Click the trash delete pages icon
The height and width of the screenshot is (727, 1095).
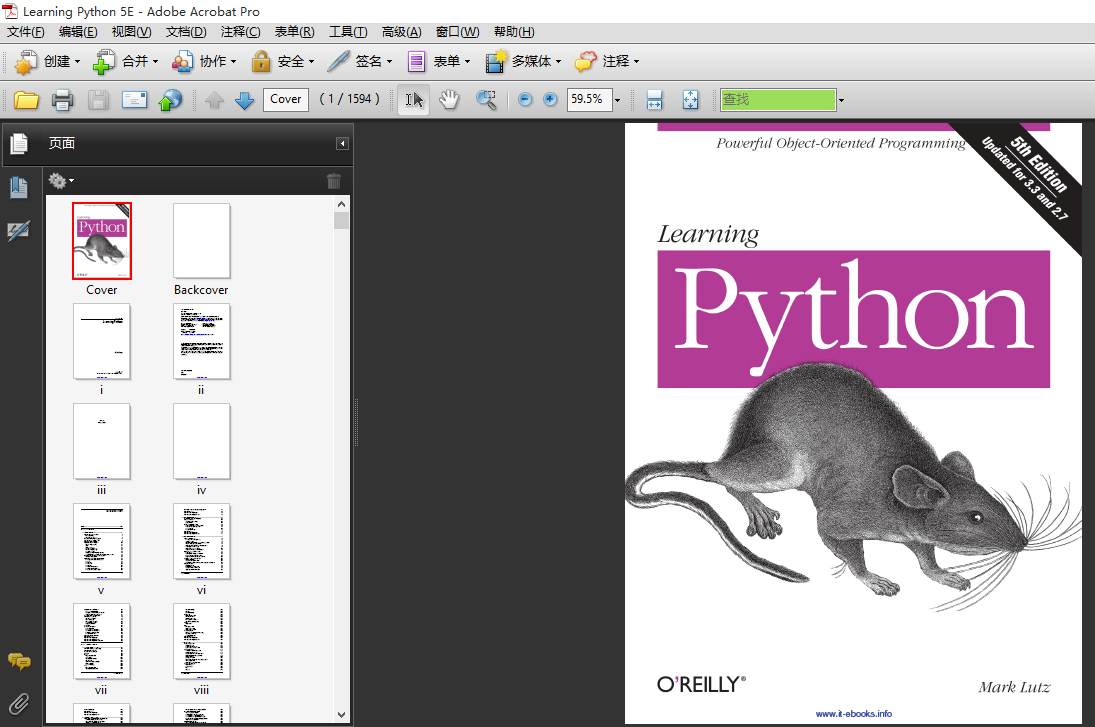pyautogui.click(x=334, y=181)
